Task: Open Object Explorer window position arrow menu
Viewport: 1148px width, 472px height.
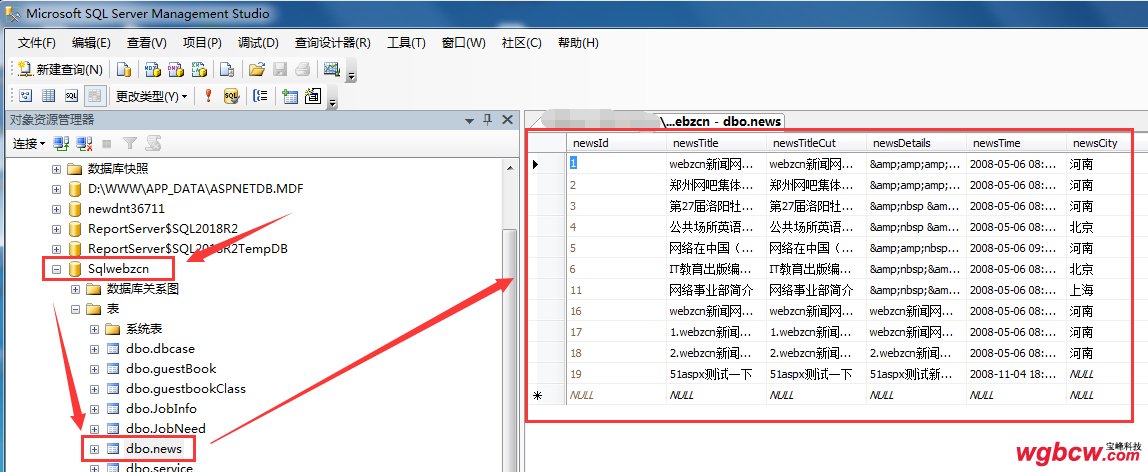Action: (469, 121)
